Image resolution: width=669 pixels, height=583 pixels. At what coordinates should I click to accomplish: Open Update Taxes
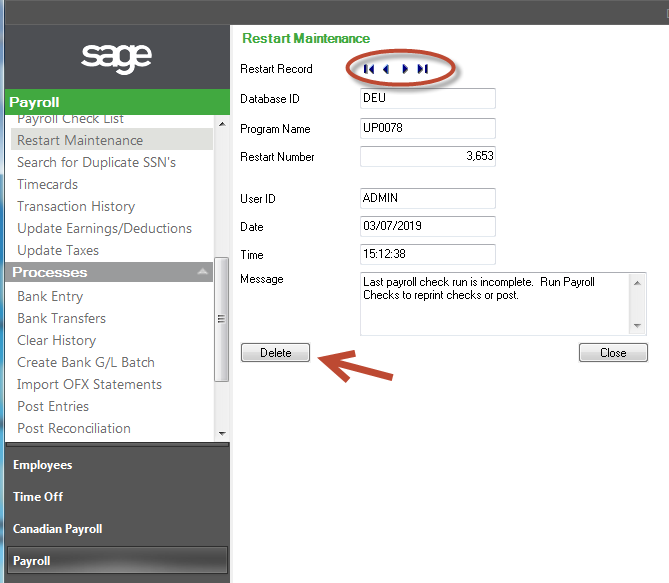pos(58,251)
